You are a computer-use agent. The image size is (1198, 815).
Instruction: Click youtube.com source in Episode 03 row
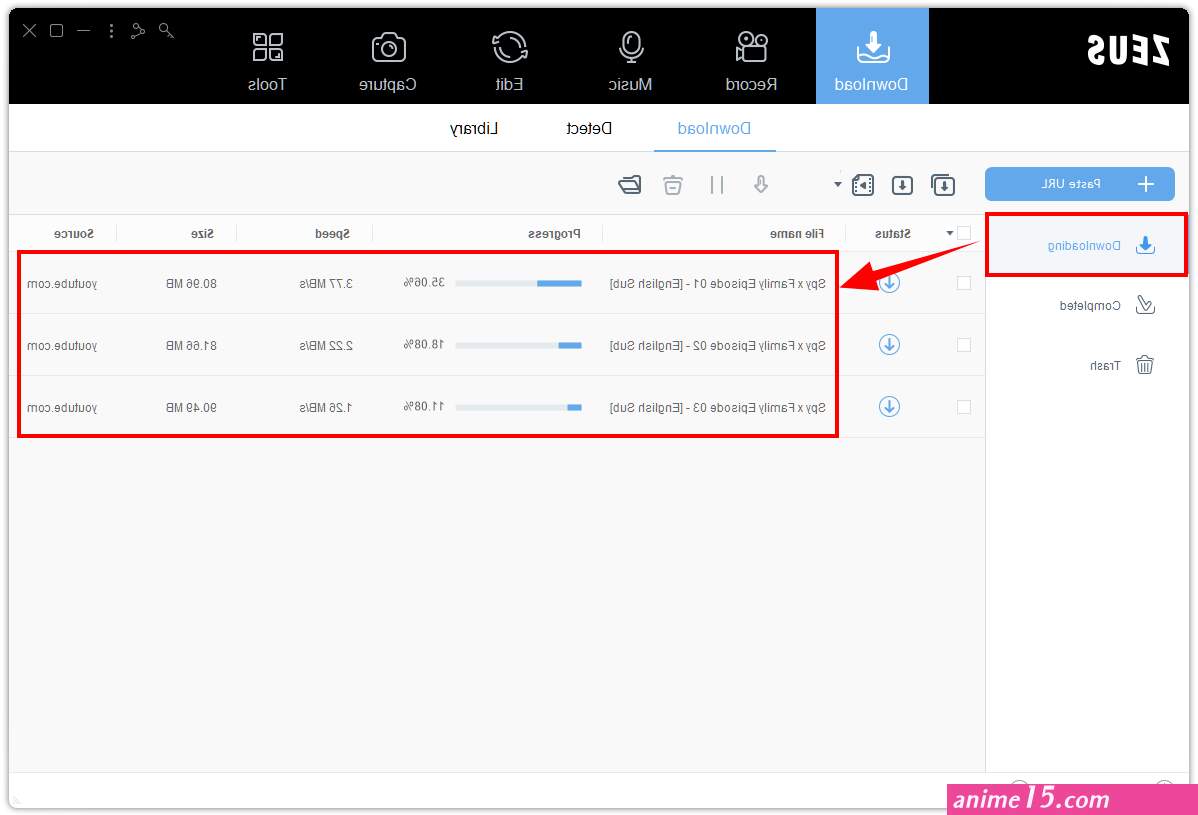[x=62, y=407]
